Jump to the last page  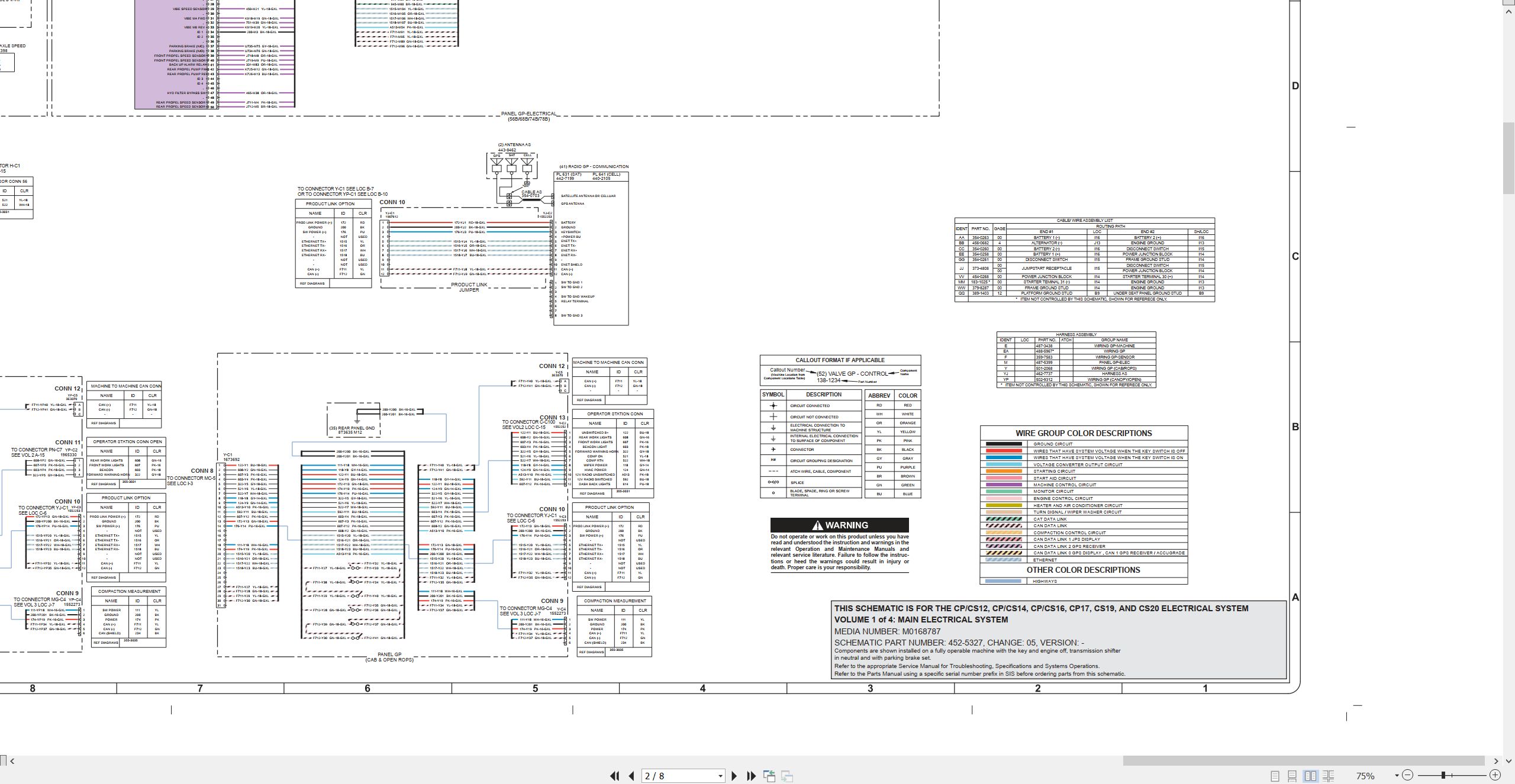(752, 776)
